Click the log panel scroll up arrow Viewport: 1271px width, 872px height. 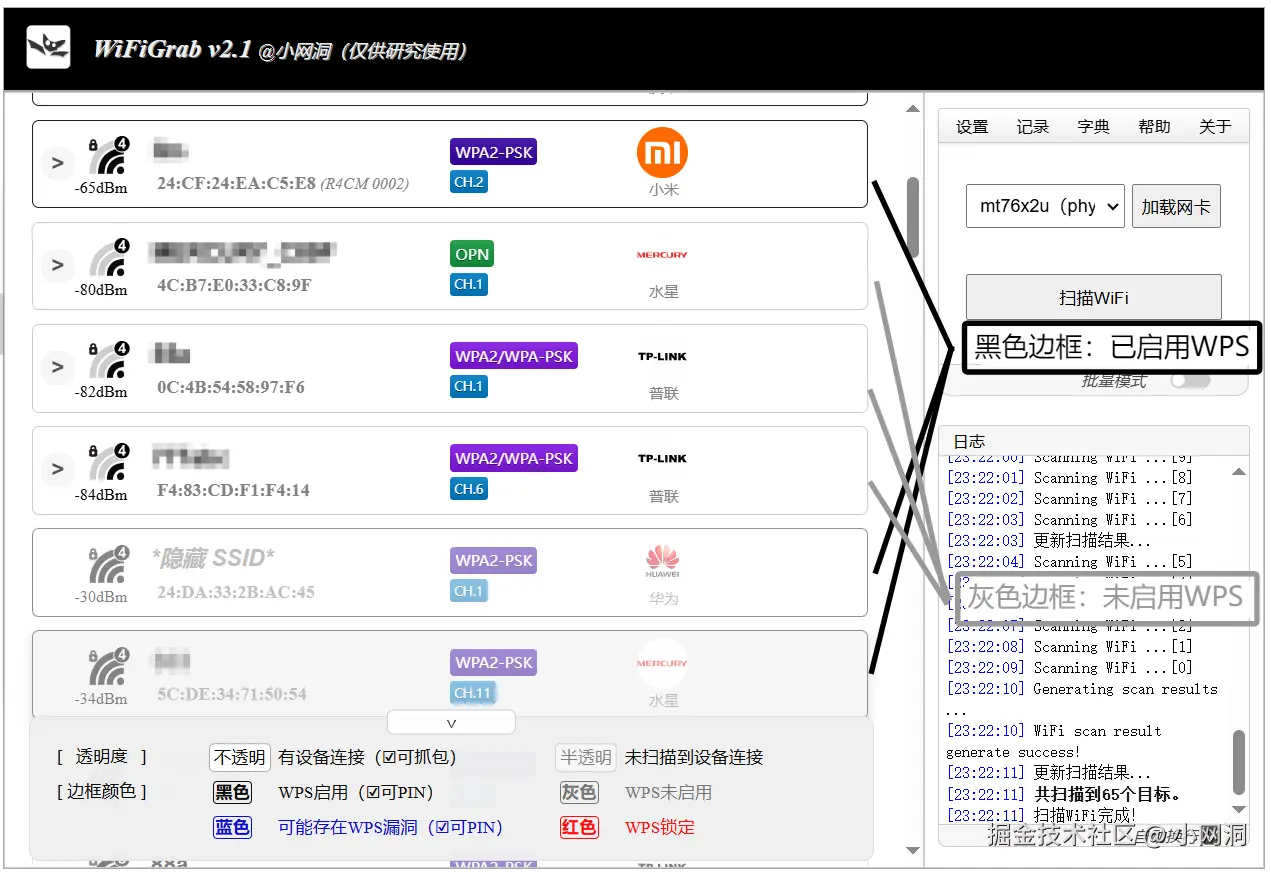1239,471
